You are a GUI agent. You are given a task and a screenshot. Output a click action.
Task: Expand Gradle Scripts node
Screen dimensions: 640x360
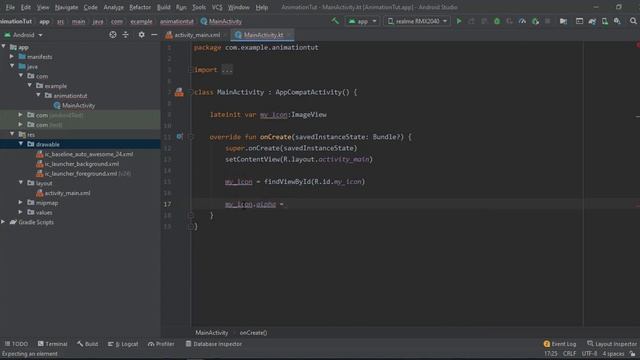pyautogui.click(x=3, y=222)
